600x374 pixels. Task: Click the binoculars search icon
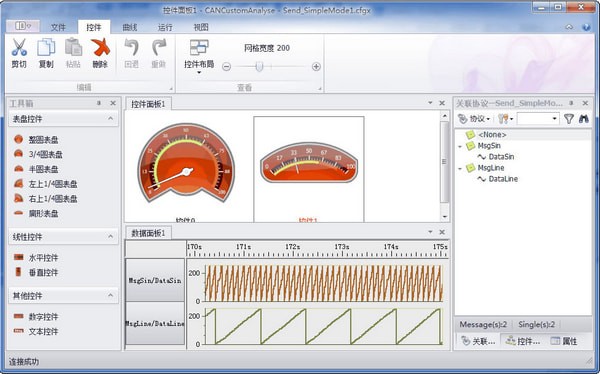click(x=584, y=119)
